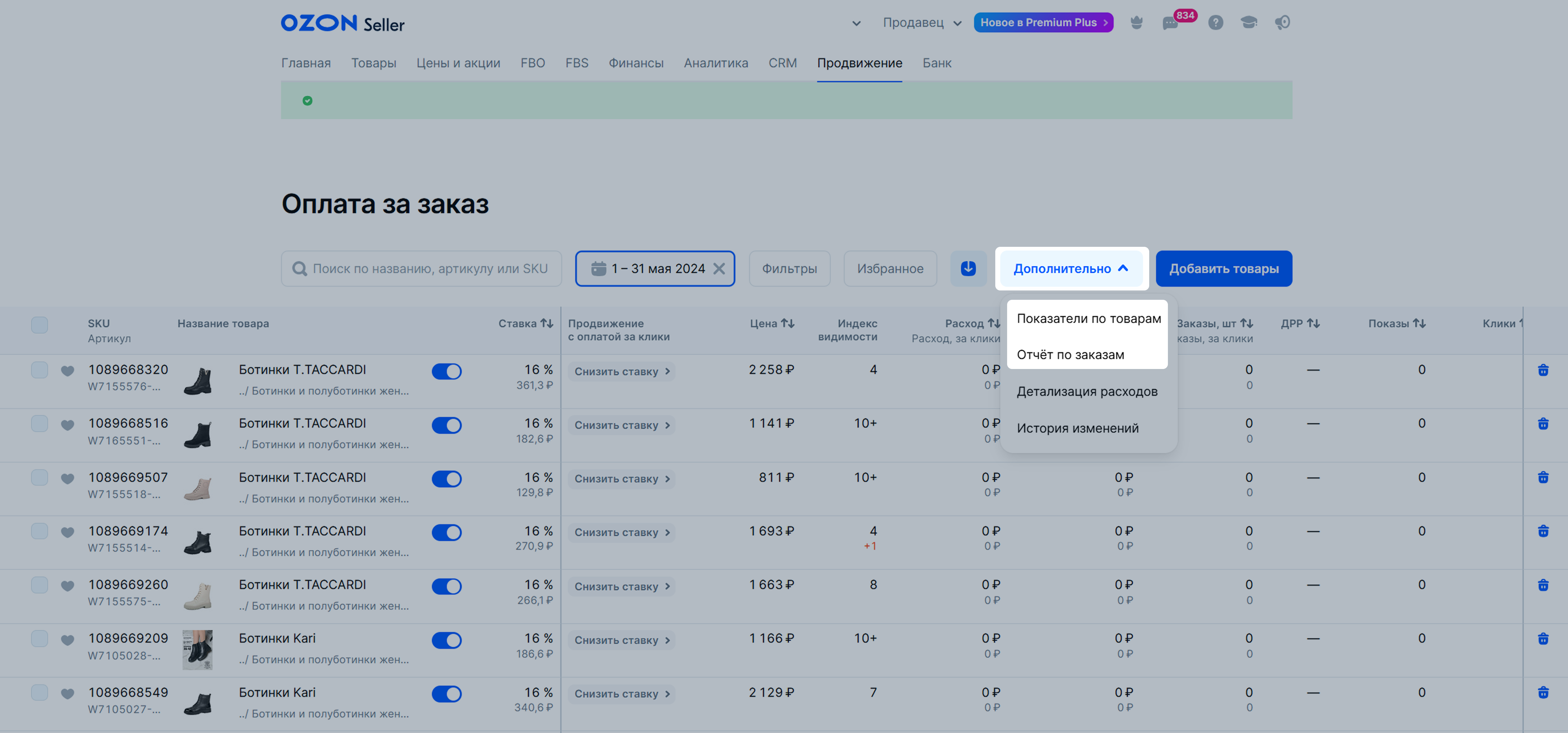Open the Цены и акции tab
This screenshot has height=733, width=1568.
pyautogui.click(x=458, y=63)
